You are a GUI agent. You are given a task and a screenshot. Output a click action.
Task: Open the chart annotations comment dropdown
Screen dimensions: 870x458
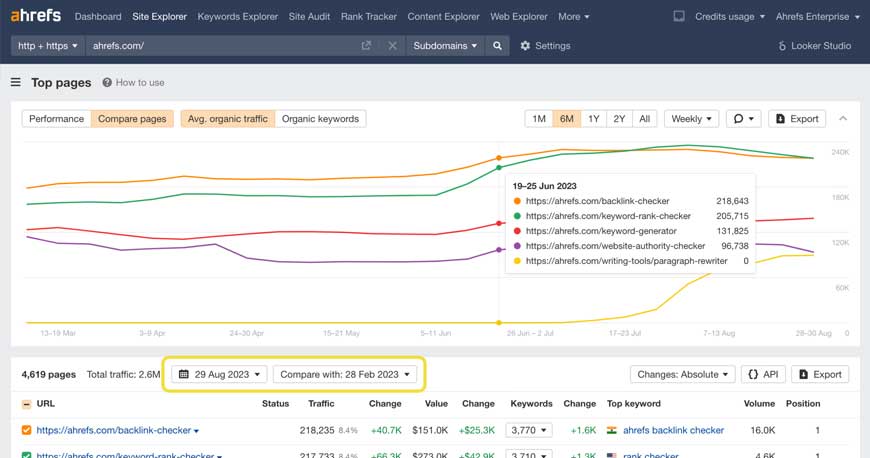(x=743, y=119)
